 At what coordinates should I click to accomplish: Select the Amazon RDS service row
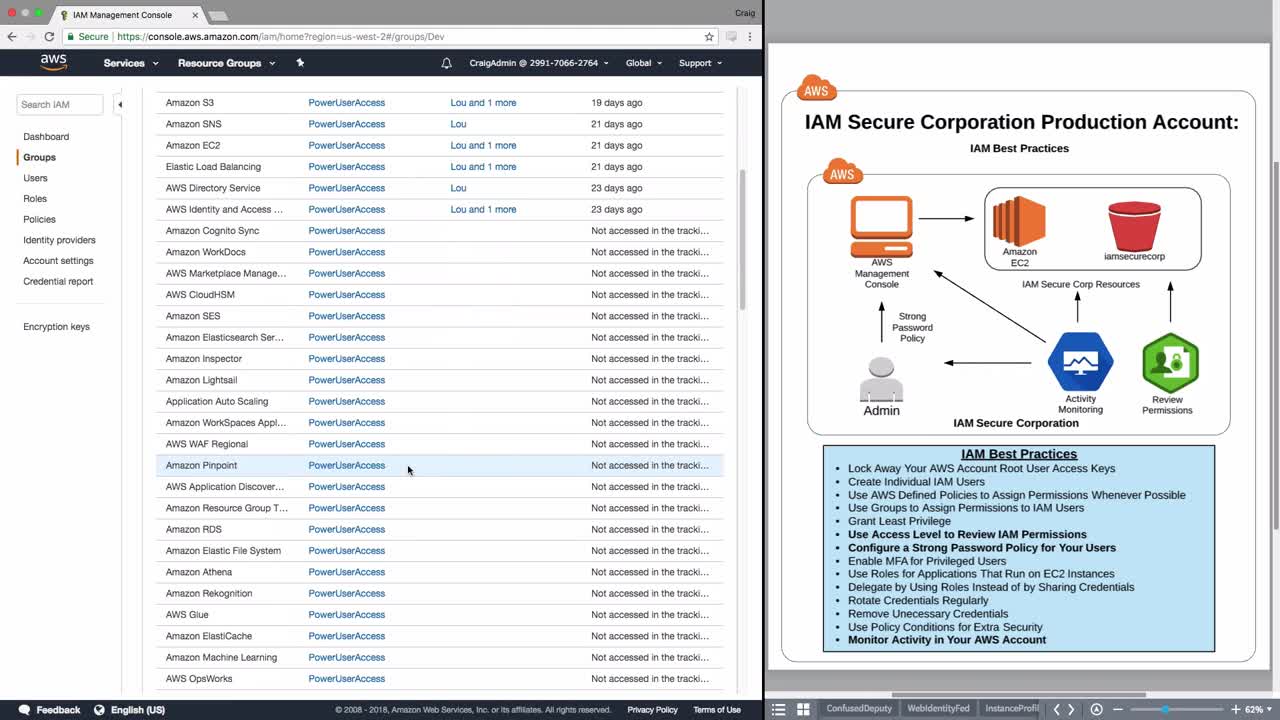point(439,529)
